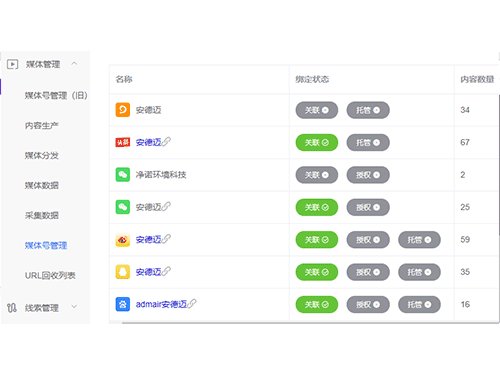Toggle 托管 pill in the 34-count row
This screenshot has width=500, height=375.
(x=368, y=110)
